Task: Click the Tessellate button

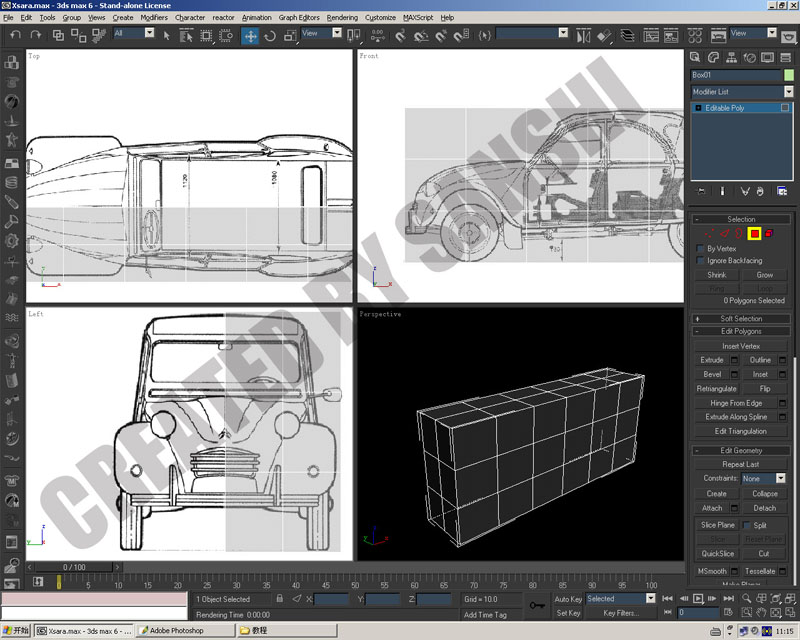Action: pos(760,571)
